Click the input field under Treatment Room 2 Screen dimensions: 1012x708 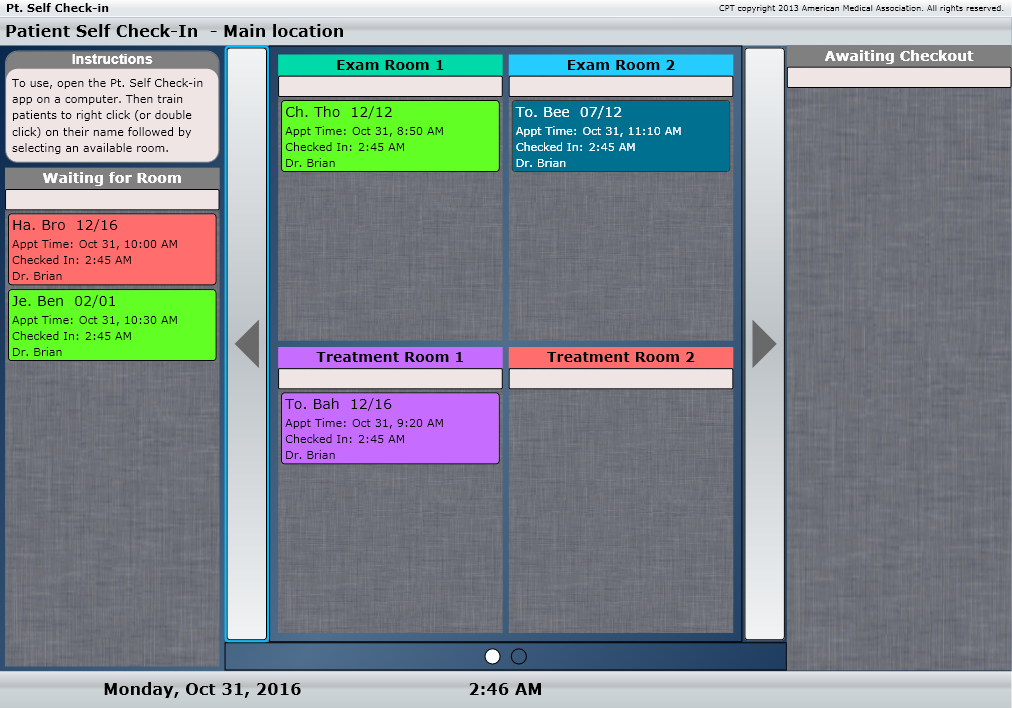(x=621, y=378)
